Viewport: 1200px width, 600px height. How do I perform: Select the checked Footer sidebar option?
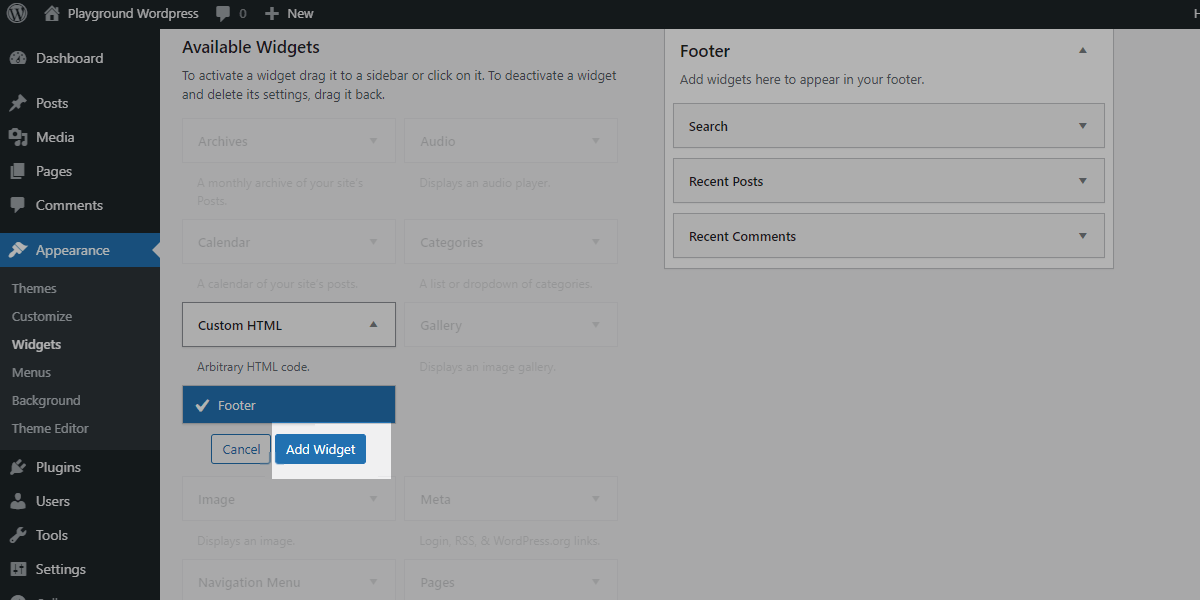tap(288, 405)
